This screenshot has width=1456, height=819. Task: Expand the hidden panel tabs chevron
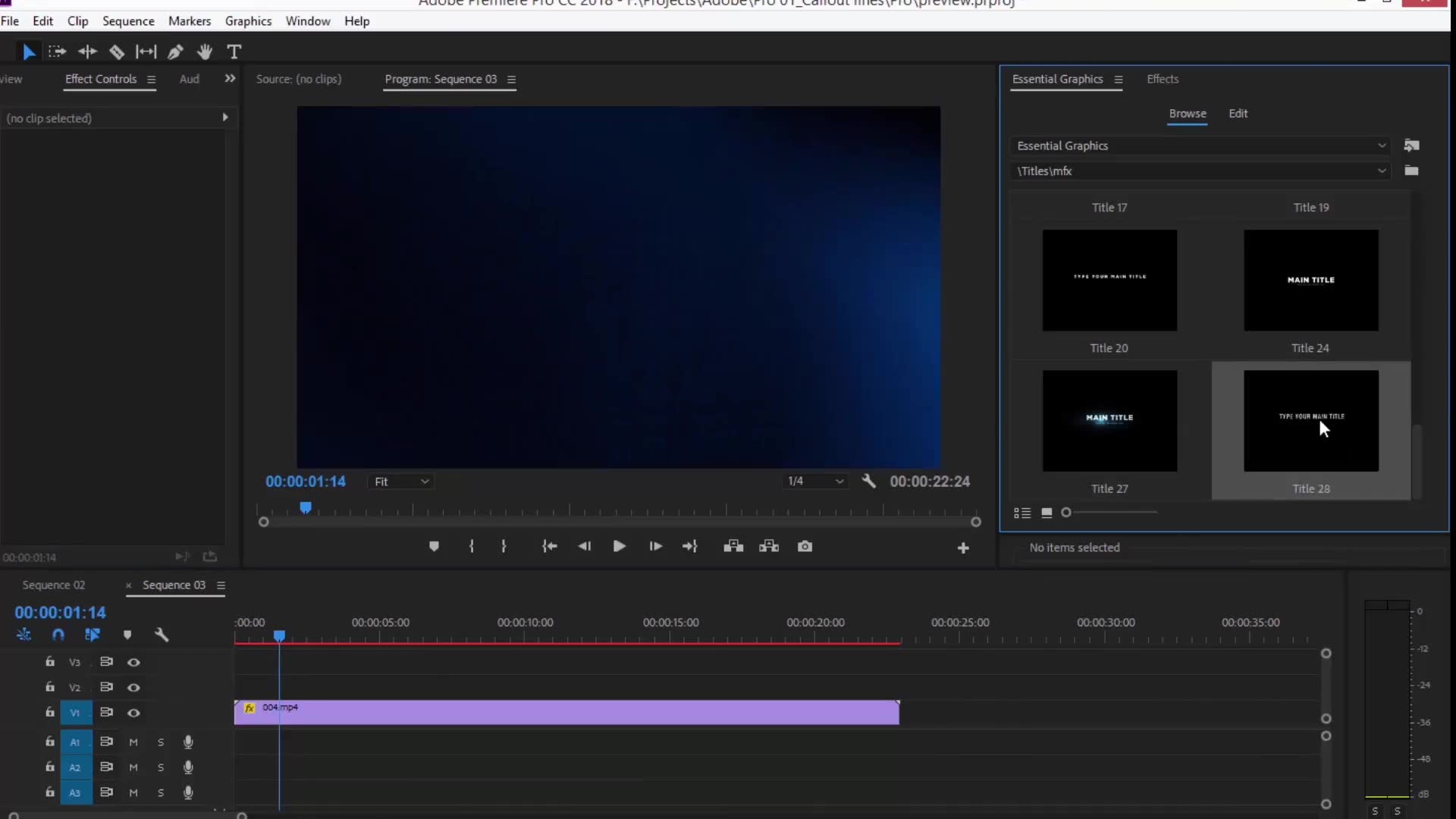coord(230,78)
